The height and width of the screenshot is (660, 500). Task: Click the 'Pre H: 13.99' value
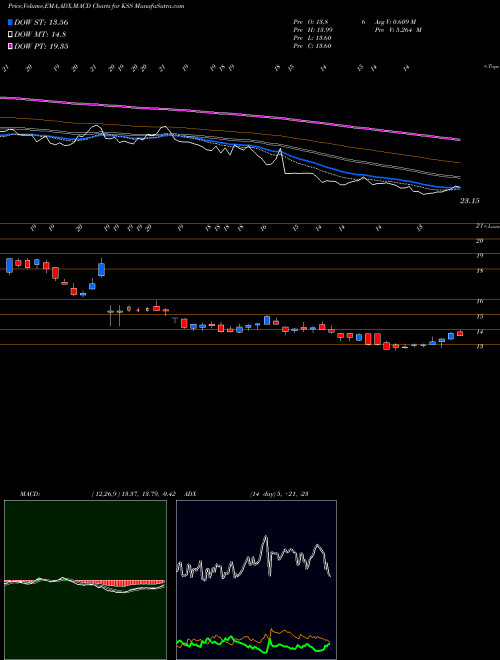tap(312, 30)
